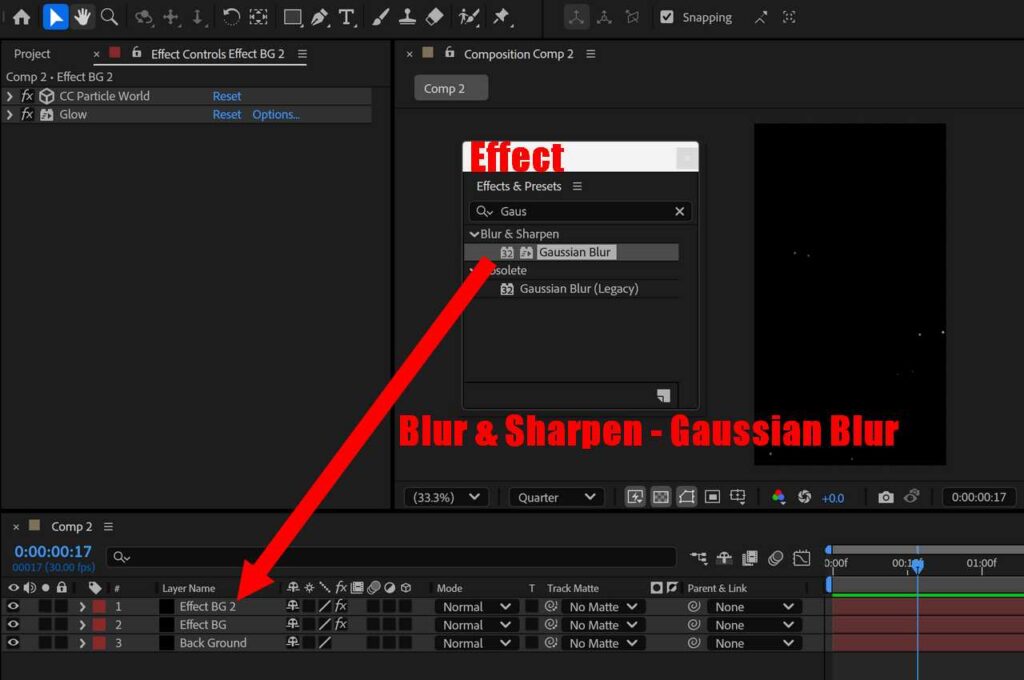Hide the Back Ground layer

pos(13,643)
